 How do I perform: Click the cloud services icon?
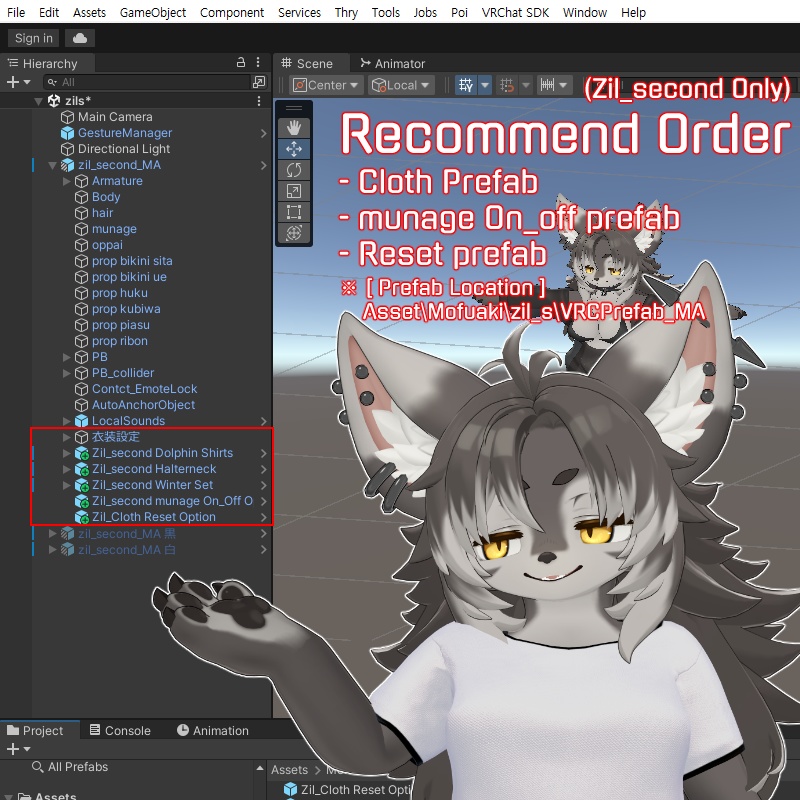click(80, 38)
